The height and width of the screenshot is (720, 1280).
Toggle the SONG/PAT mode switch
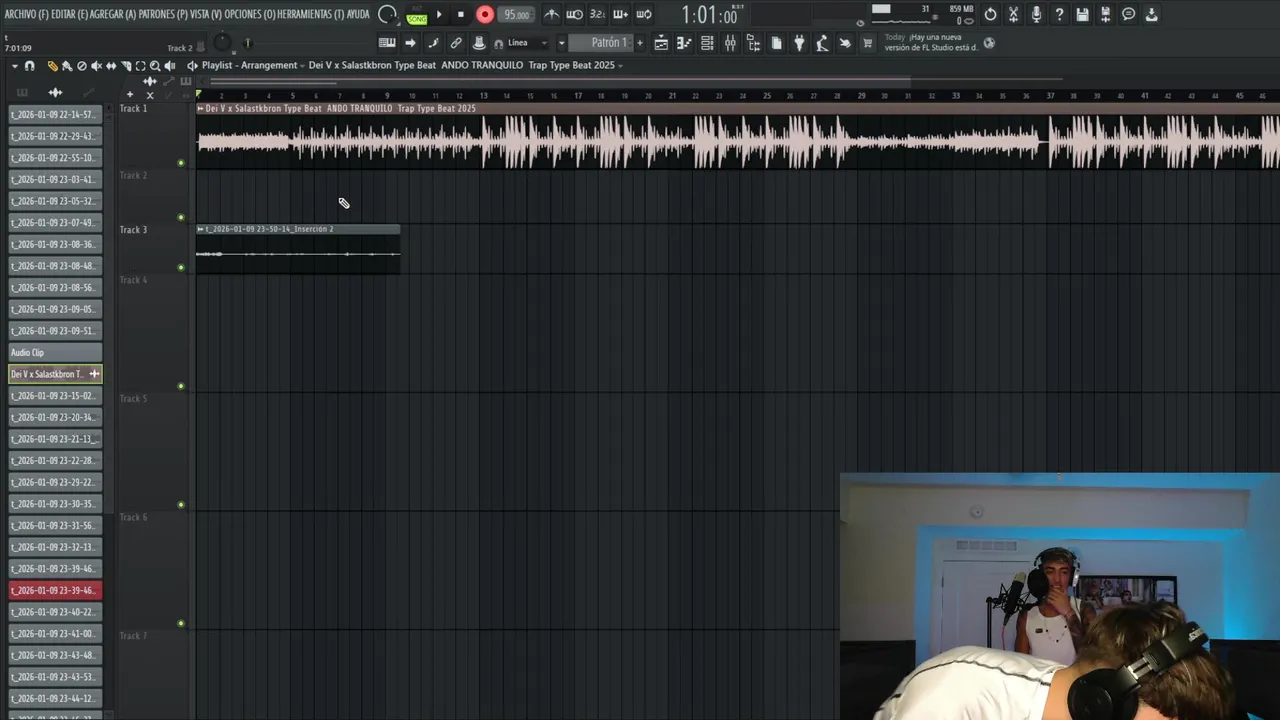click(417, 15)
